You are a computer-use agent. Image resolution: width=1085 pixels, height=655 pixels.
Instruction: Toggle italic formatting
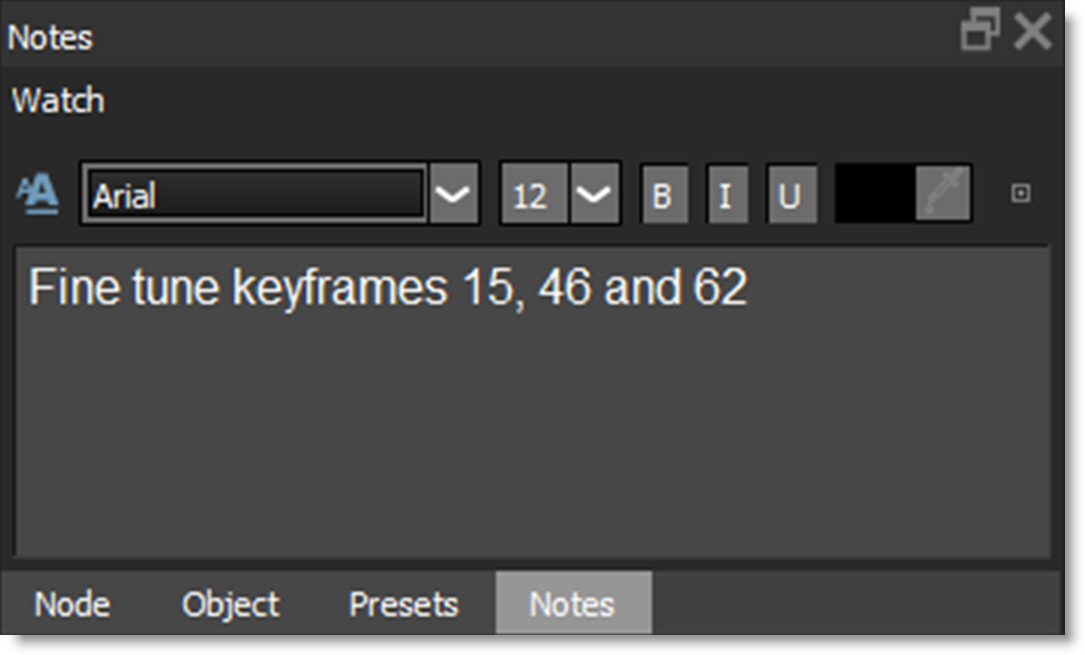727,194
